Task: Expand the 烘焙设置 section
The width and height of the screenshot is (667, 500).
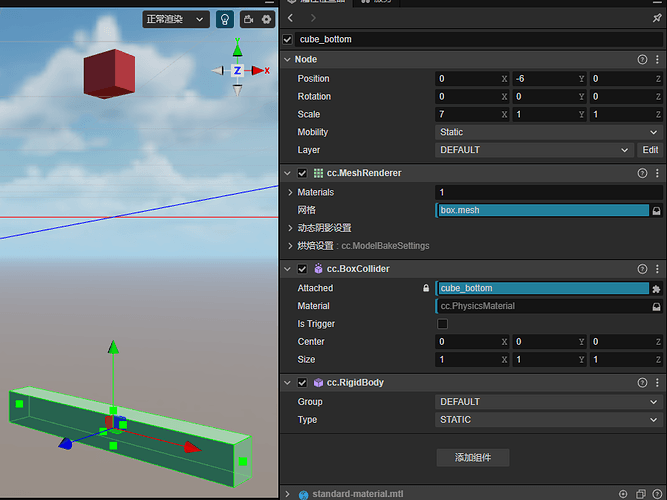Action: pyautogui.click(x=290, y=246)
